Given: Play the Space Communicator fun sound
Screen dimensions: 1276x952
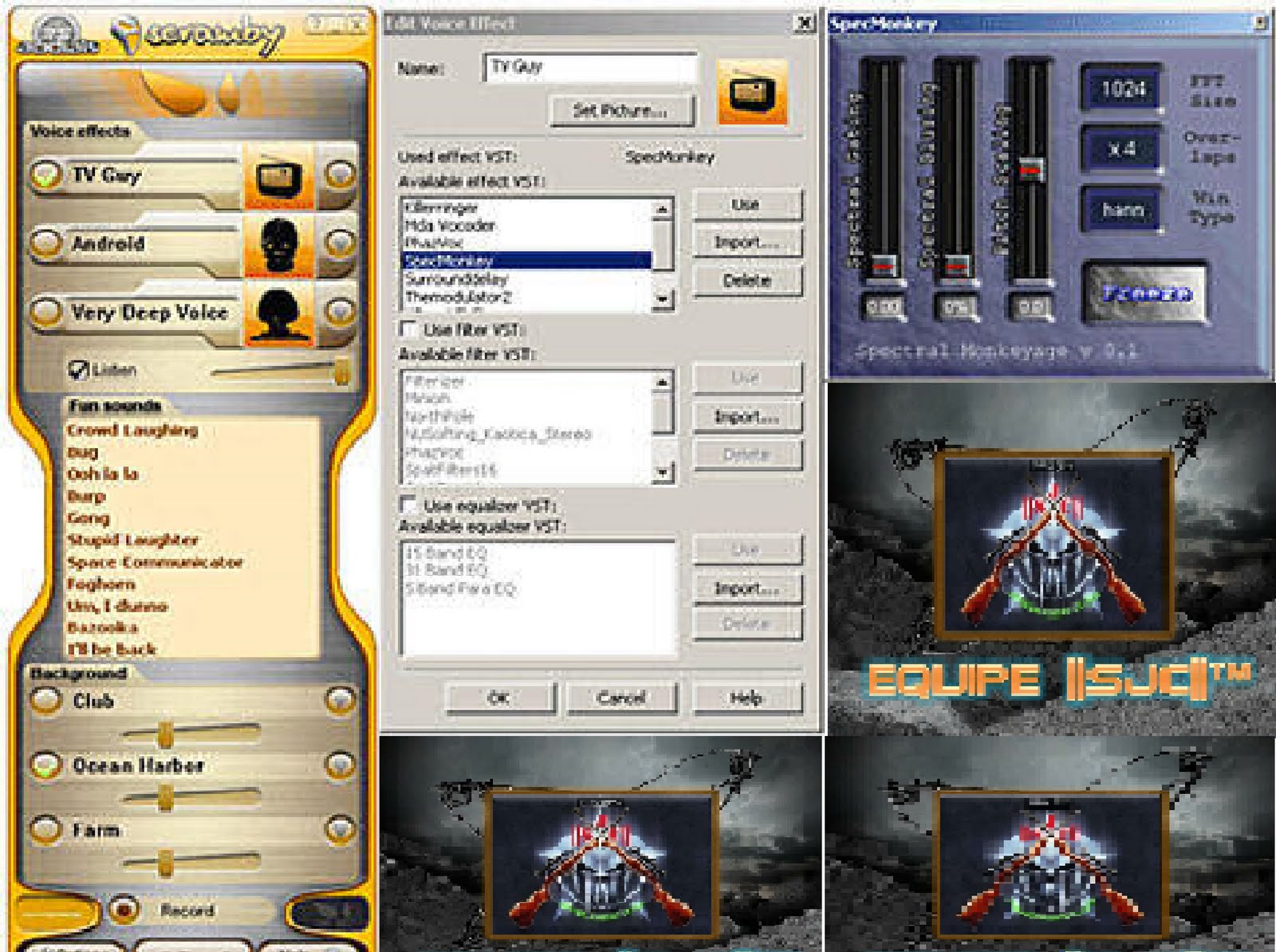Looking at the screenshot, I should click(155, 562).
